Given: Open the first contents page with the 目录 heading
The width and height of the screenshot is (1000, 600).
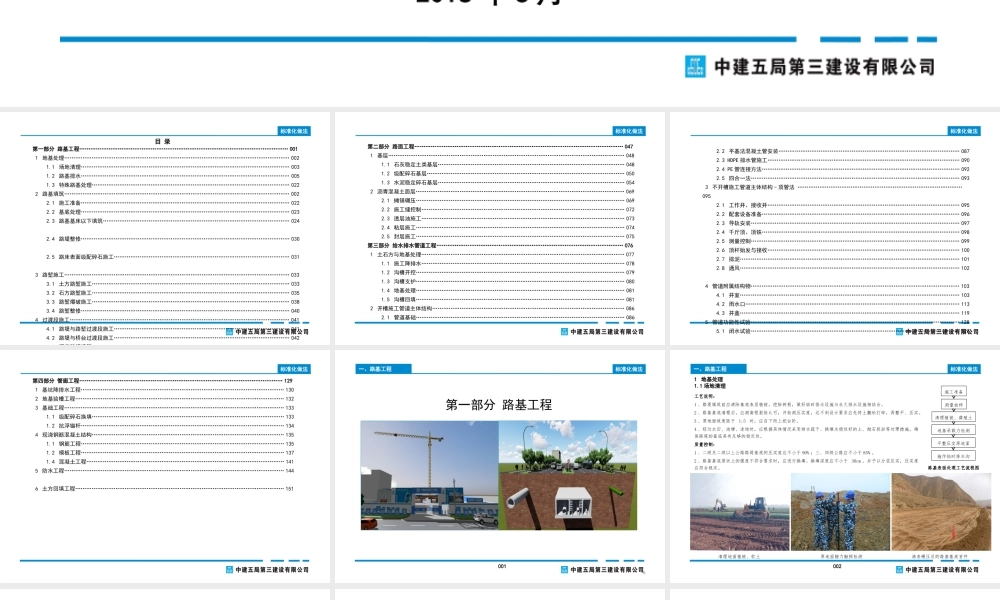Looking at the screenshot, I should [x=165, y=228].
